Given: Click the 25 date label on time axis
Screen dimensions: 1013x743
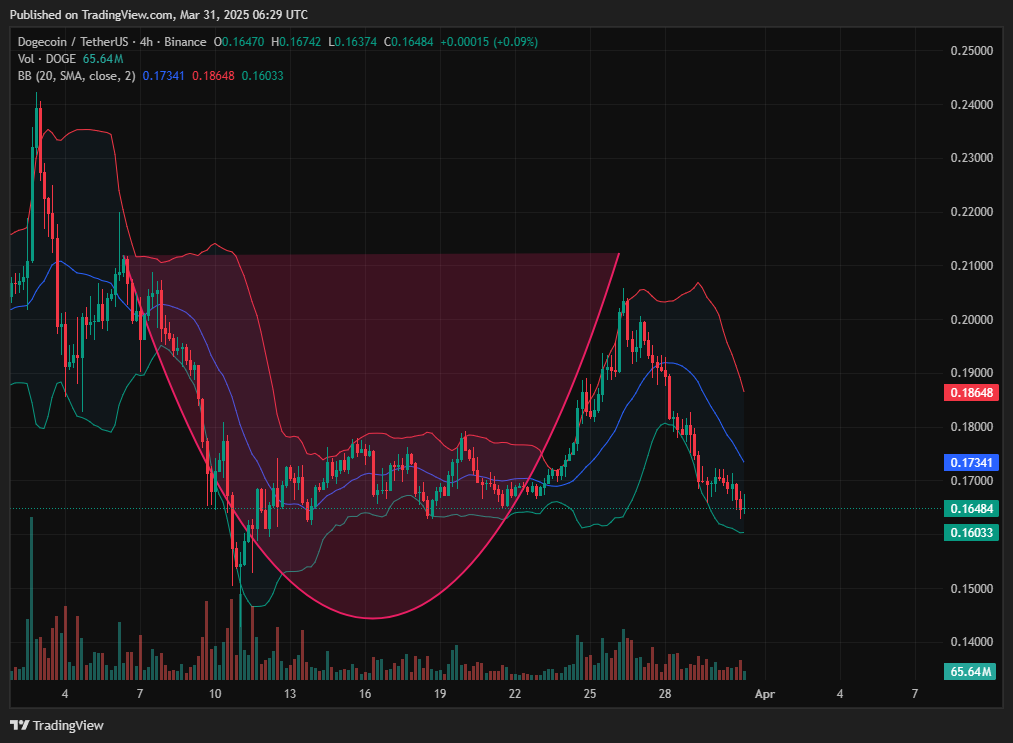Looking at the screenshot, I should click(x=590, y=693).
